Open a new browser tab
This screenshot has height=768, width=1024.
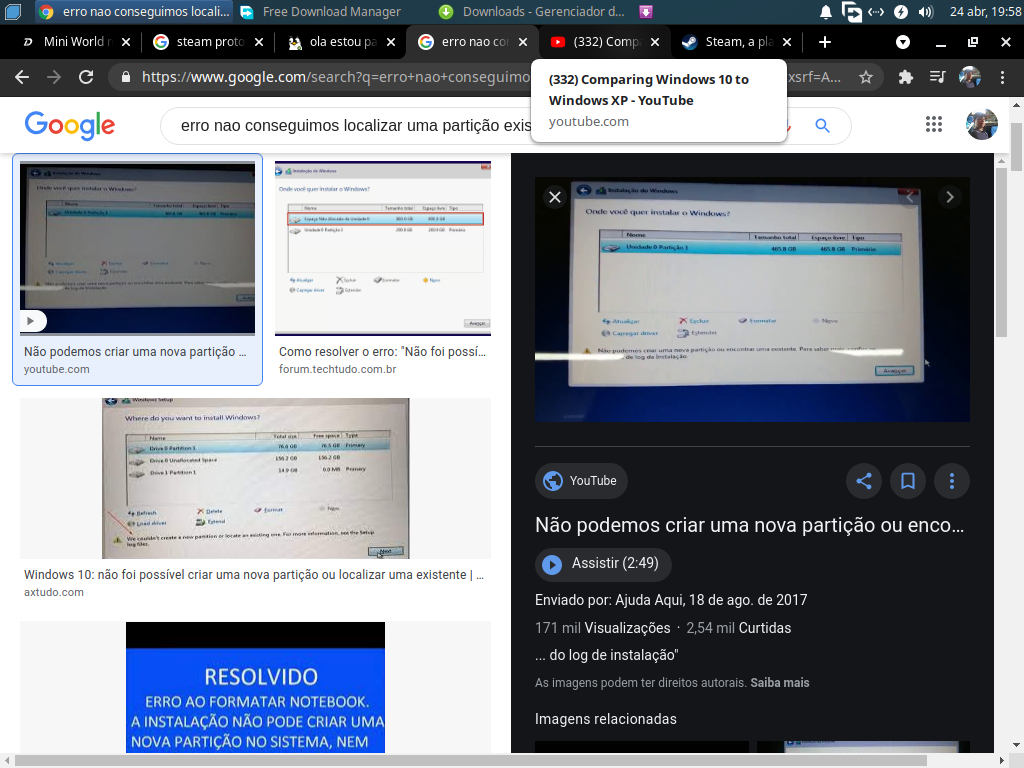[x=825, y=42]
